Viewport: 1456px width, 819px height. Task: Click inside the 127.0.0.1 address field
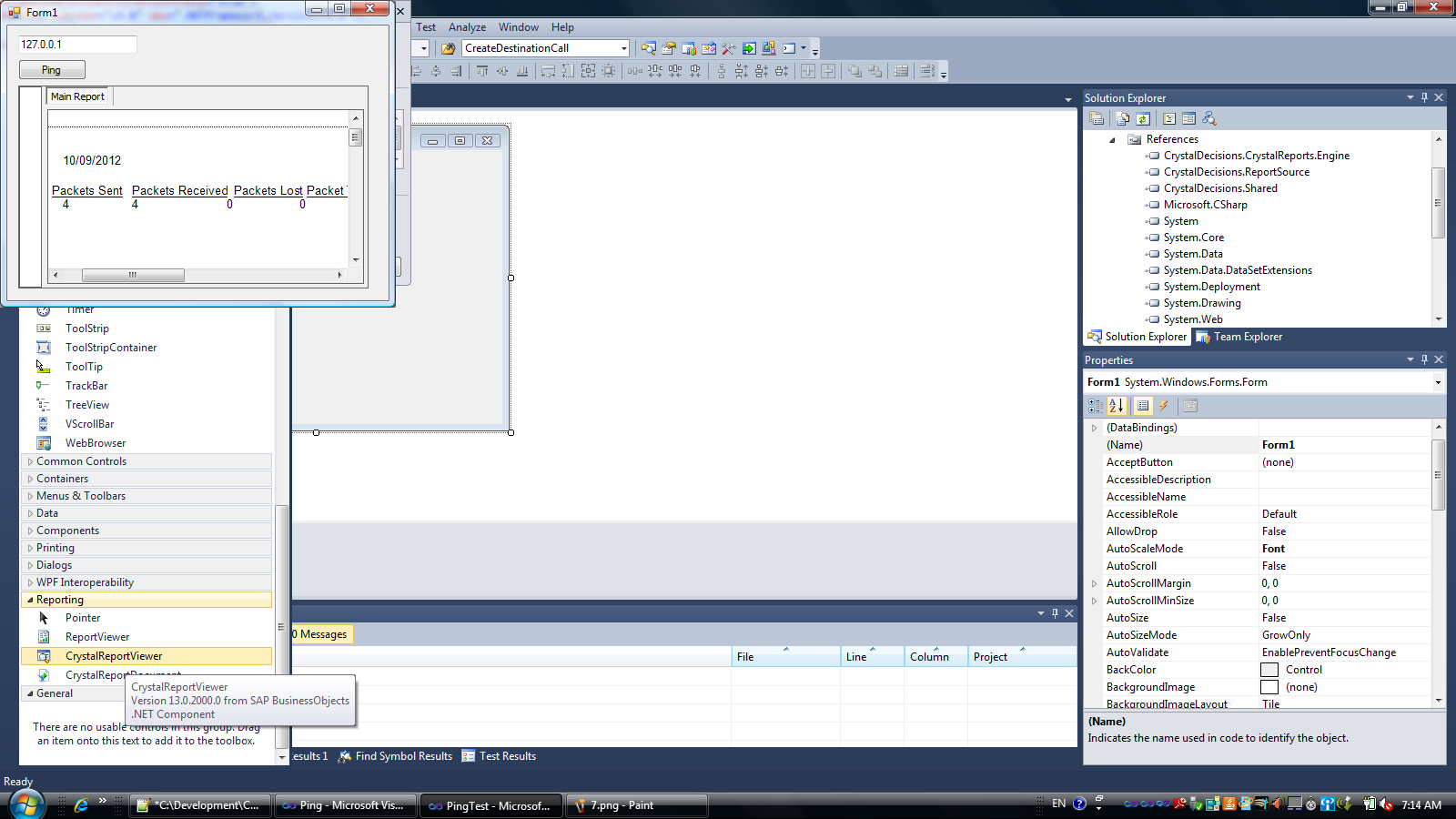pyautogui.click(x=76, y=43)
